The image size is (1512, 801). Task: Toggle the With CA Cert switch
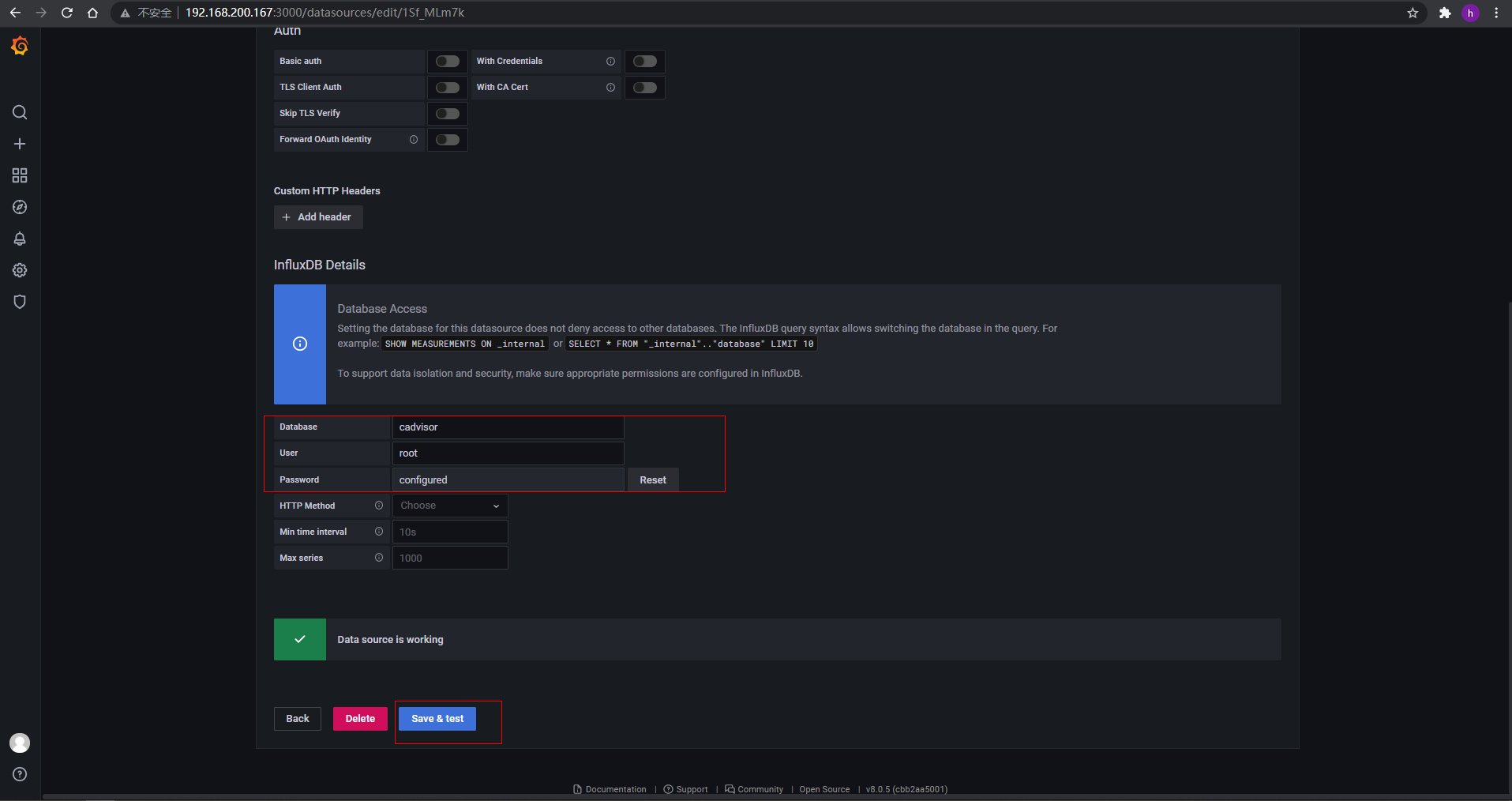tap(645, 87)
